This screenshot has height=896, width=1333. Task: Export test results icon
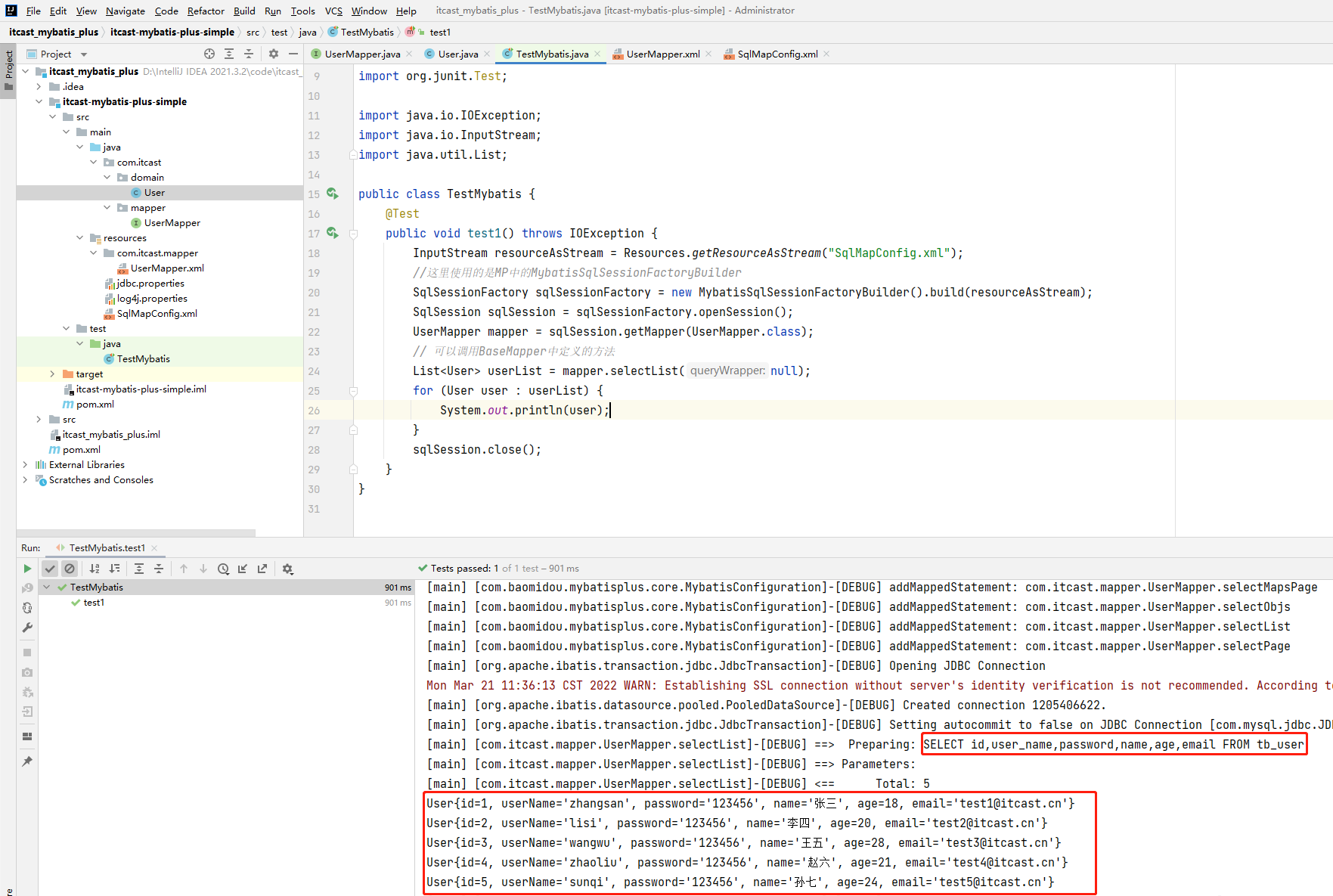tap(262, 569)
